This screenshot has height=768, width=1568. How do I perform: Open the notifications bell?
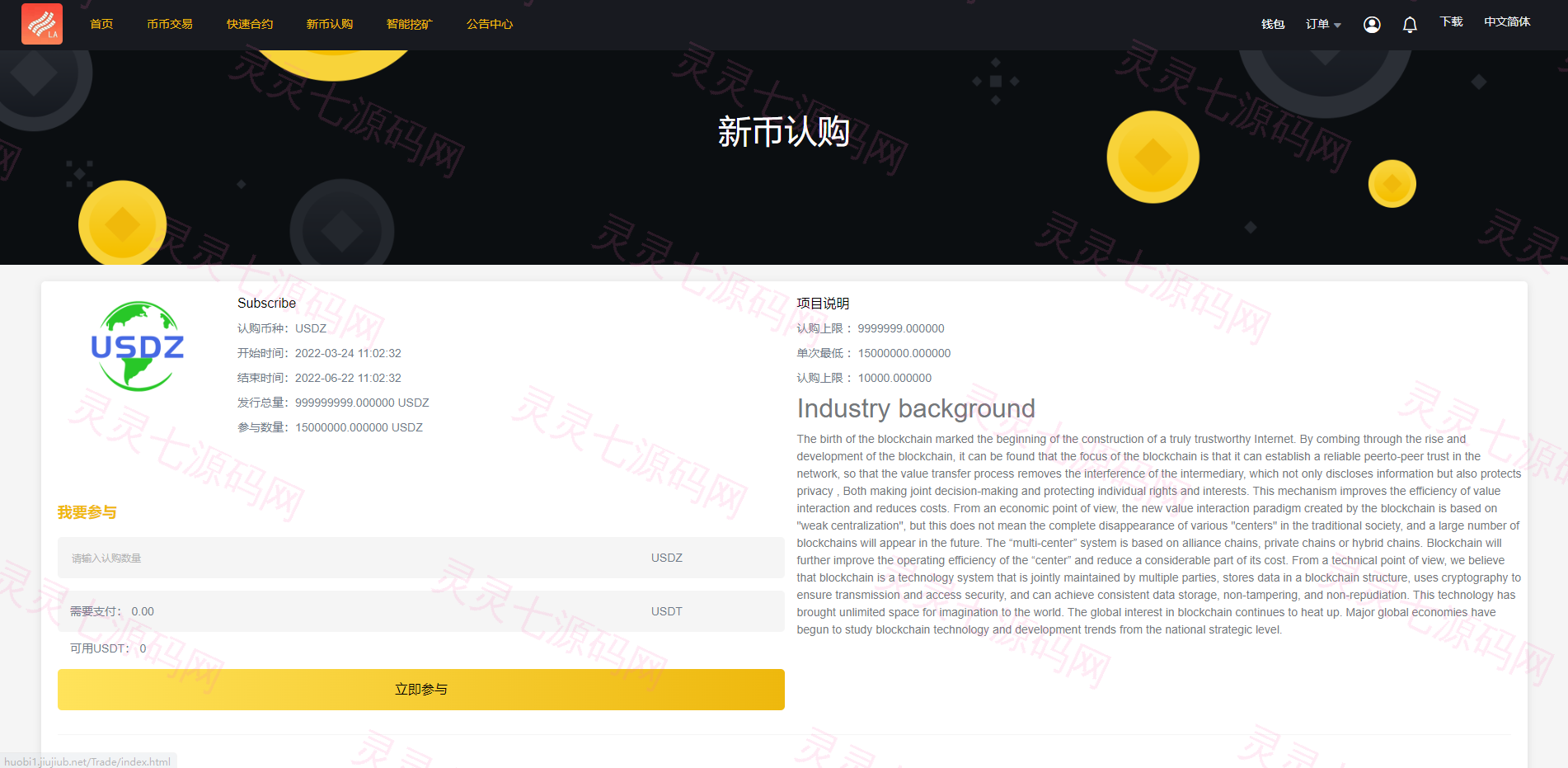click(x=1410, y=25)
